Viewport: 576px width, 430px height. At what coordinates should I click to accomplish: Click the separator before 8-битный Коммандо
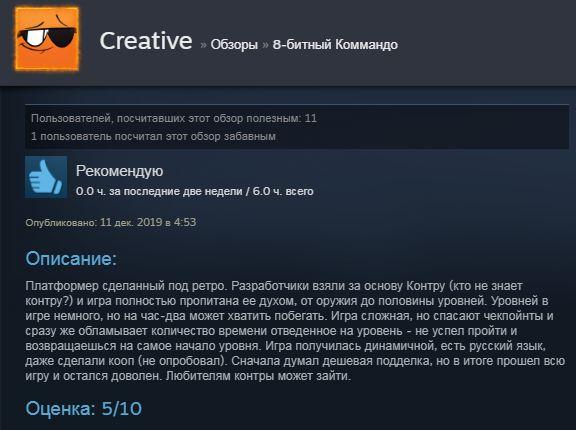265,45
